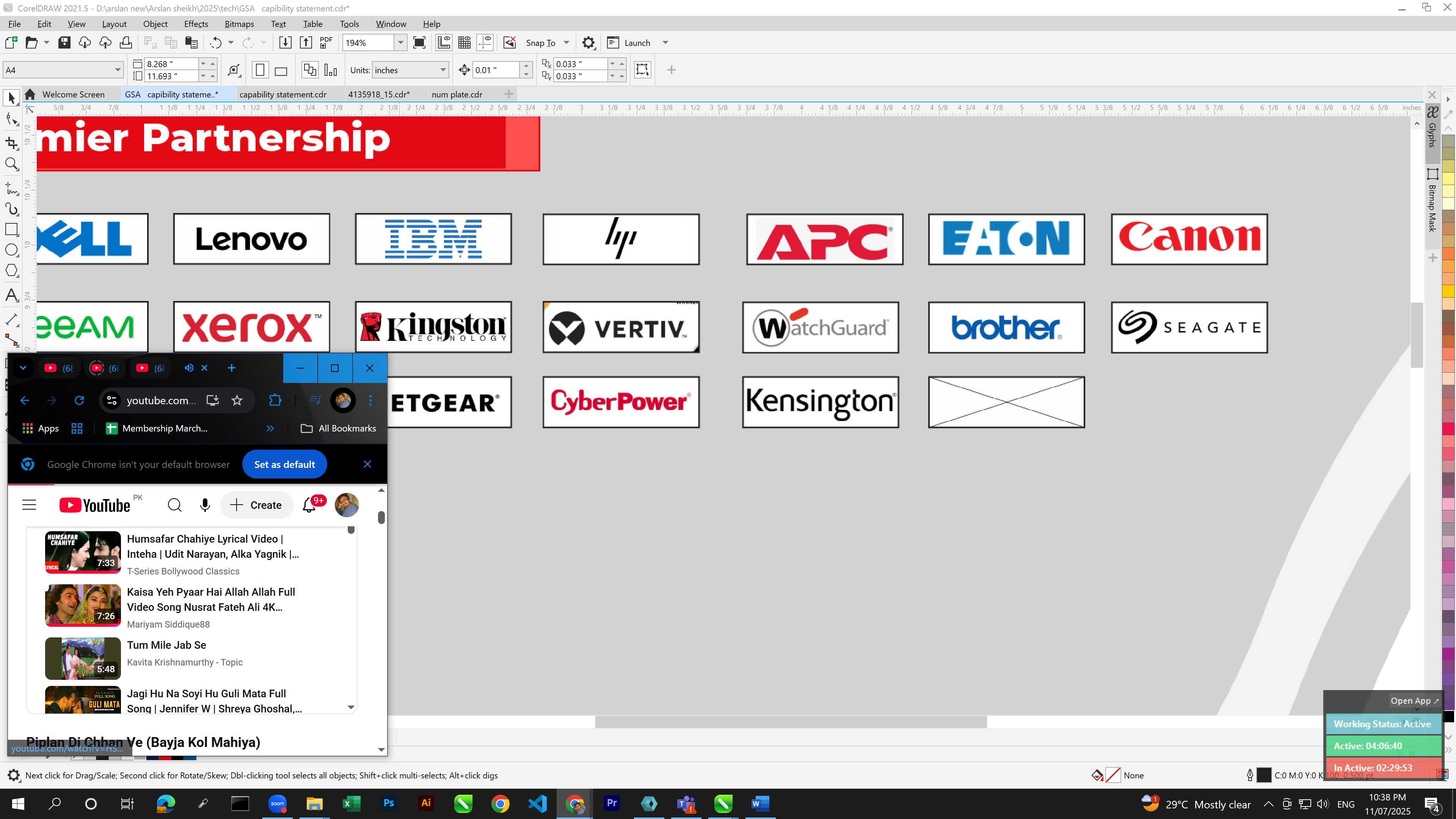Viewport: 1456px width, 819px height.
Task: Select the Artistic Media tool
Action: 11,209
